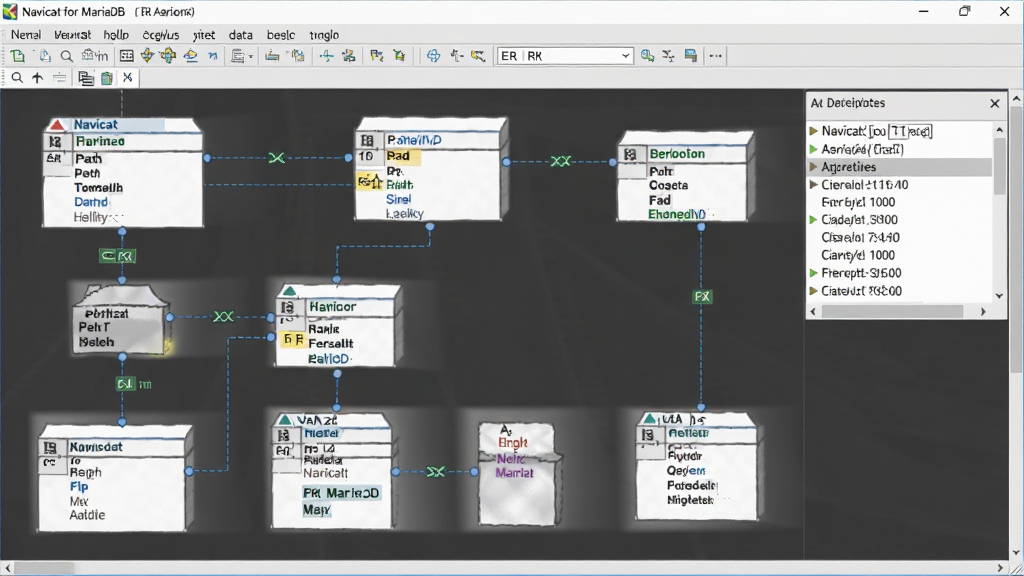Close the At Deteipiotes side panel

pyautogui.click(x=995, y=104)
